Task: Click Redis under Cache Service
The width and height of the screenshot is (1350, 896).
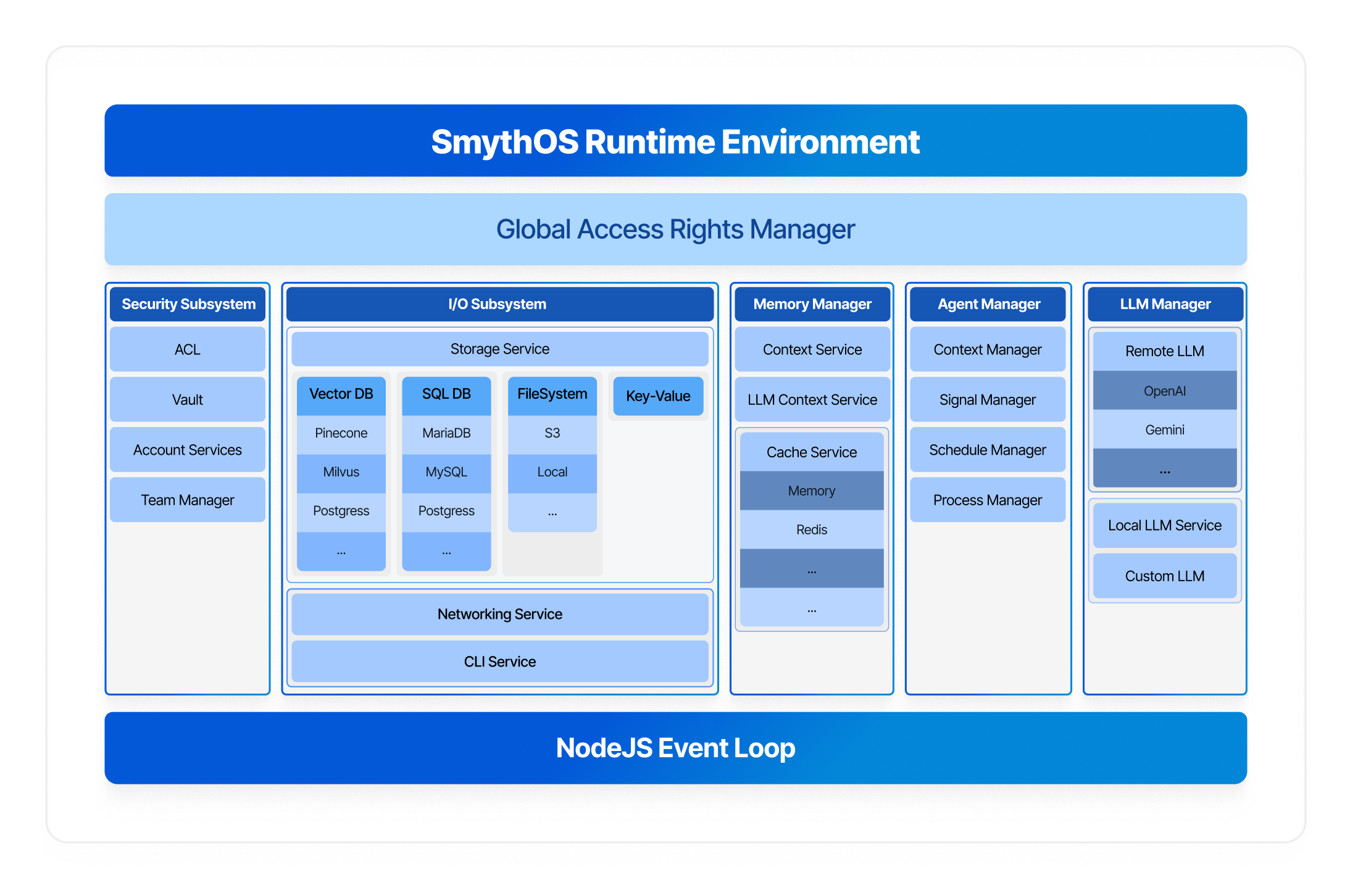Action: [x=811, y=529]
